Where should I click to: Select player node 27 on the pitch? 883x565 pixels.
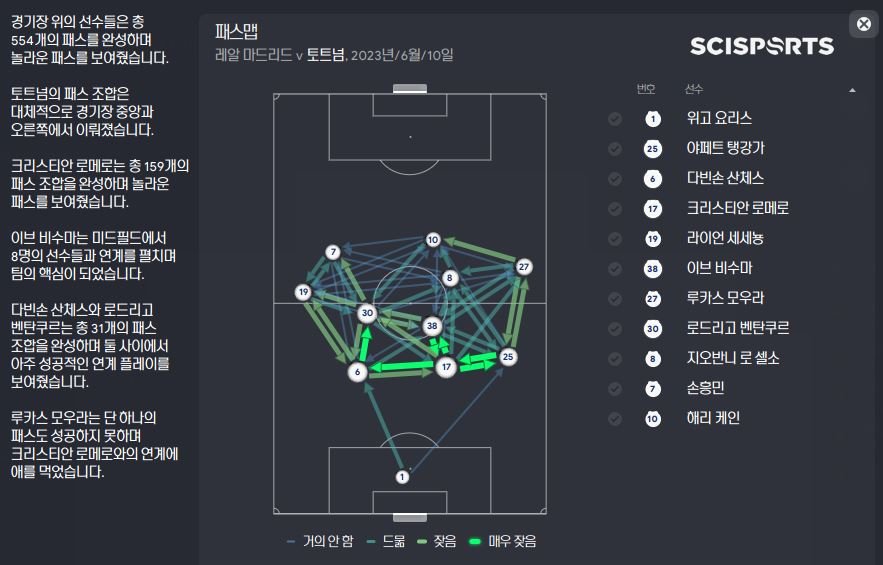pyautogui.click(x=523, y=267)
